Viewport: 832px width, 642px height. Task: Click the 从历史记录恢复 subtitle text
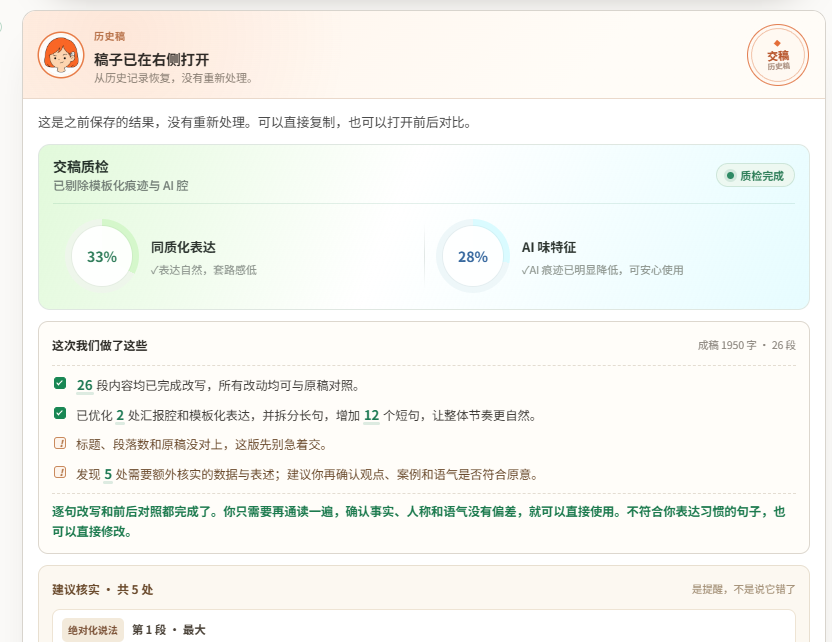(174, 78)
